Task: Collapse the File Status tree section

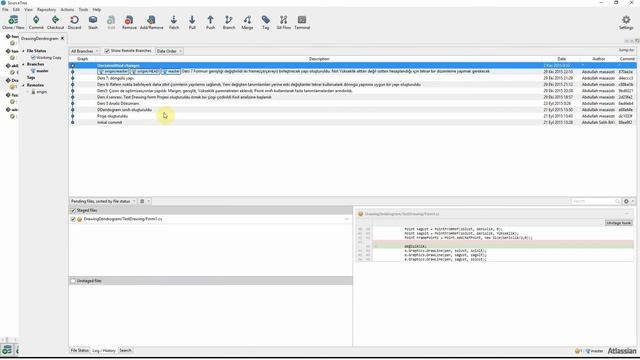Action: coord(23,51)
